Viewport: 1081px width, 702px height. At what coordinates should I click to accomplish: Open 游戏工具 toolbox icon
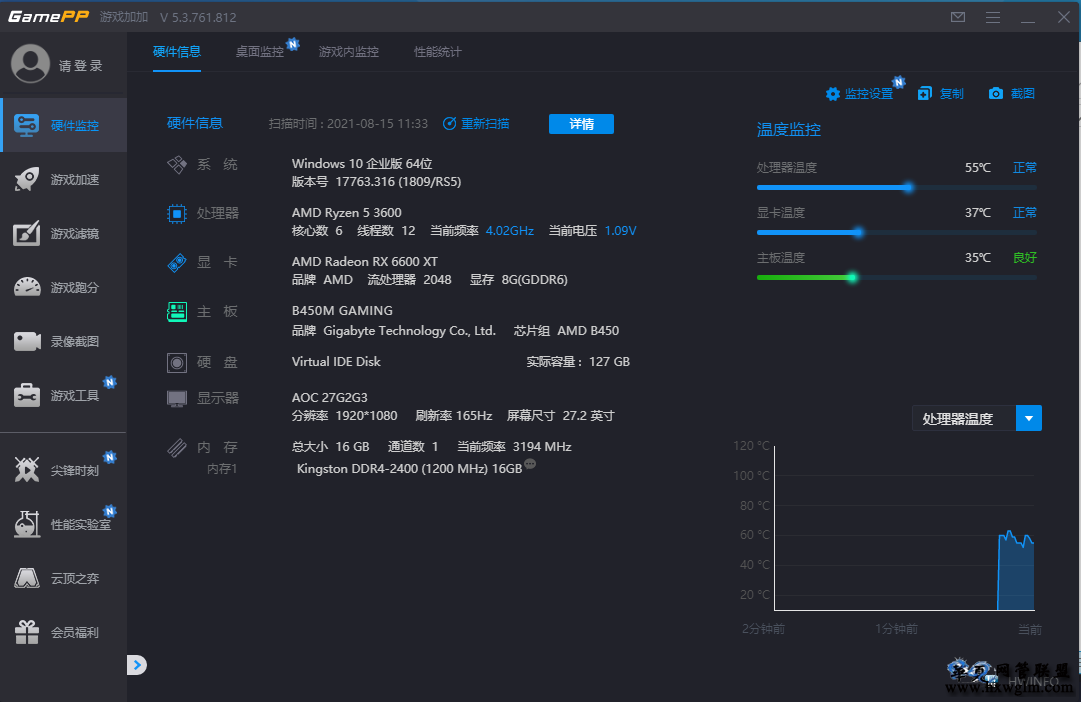[x=27, y=395]
